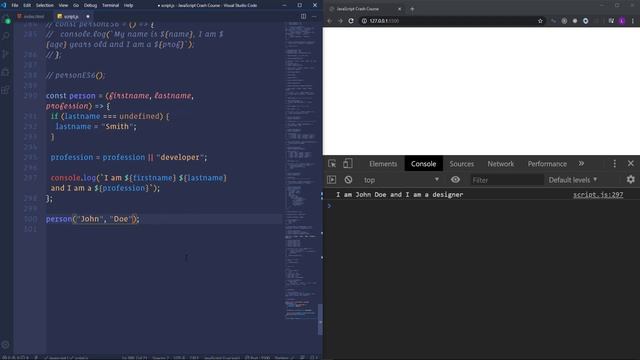The height and width of the screenshot is (360, 640).
Task: Click the "const person" declaration
Action: coord(70,96)
